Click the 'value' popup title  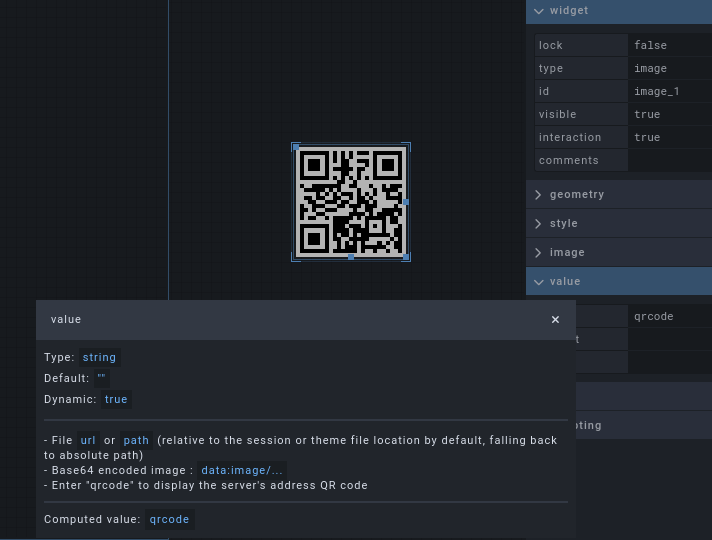tap(66, 319)
